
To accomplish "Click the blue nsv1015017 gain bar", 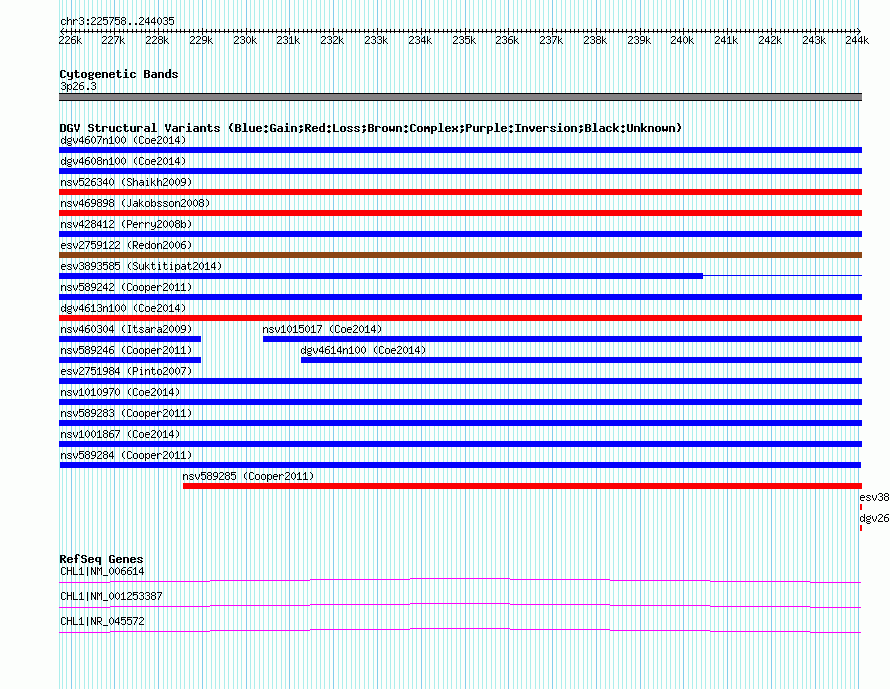I will pos(562,339).
